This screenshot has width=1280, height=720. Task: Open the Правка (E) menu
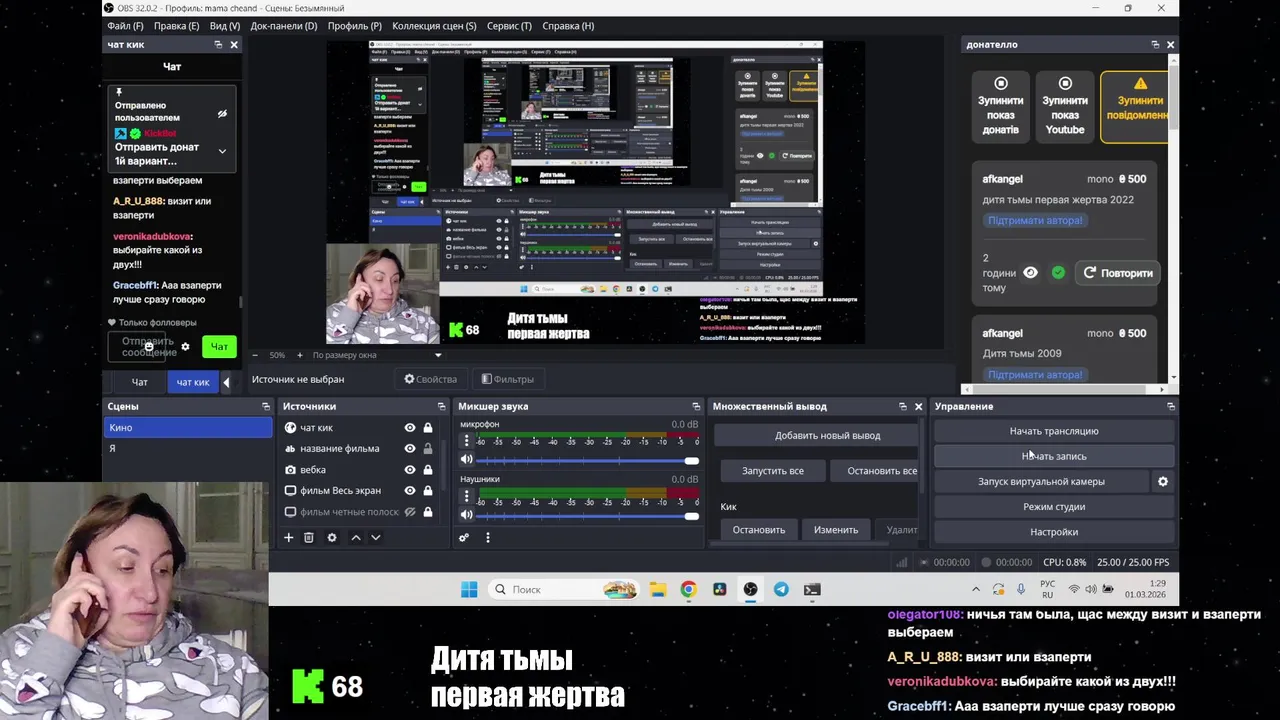coord(178,26)
